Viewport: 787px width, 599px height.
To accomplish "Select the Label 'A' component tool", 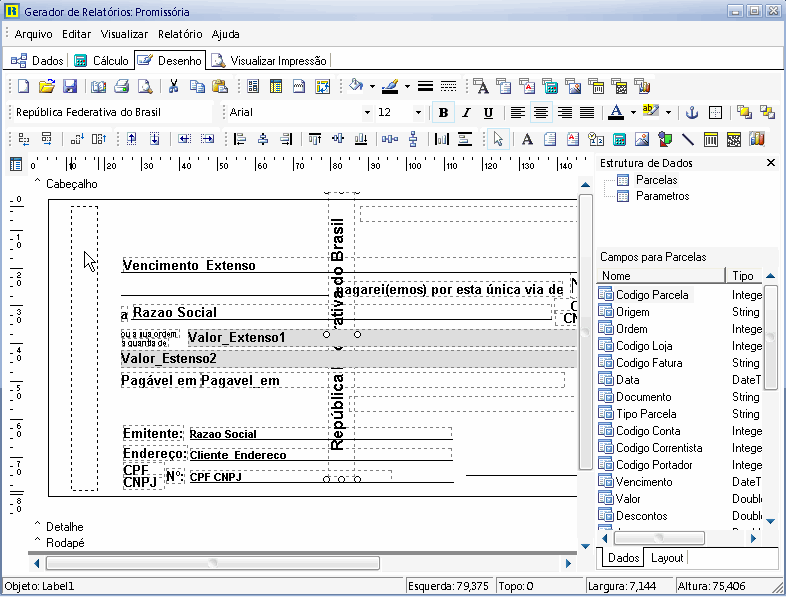I will click(527, 139).
